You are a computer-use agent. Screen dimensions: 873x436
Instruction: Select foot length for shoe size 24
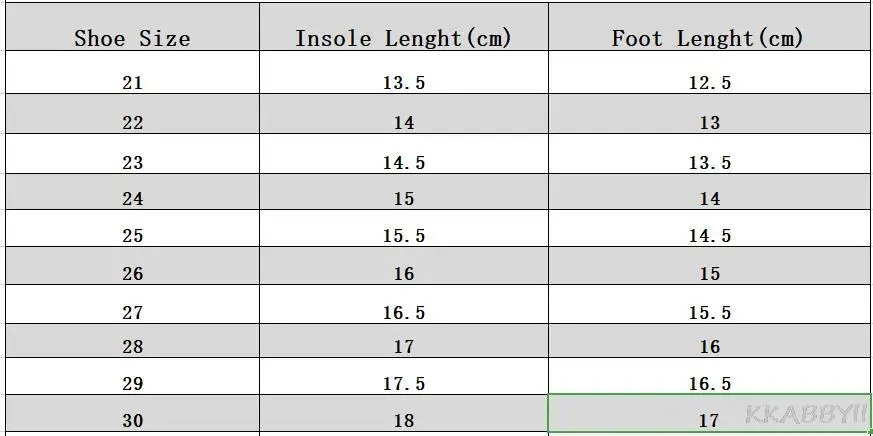pyautogui.click(x=709, y=199)
